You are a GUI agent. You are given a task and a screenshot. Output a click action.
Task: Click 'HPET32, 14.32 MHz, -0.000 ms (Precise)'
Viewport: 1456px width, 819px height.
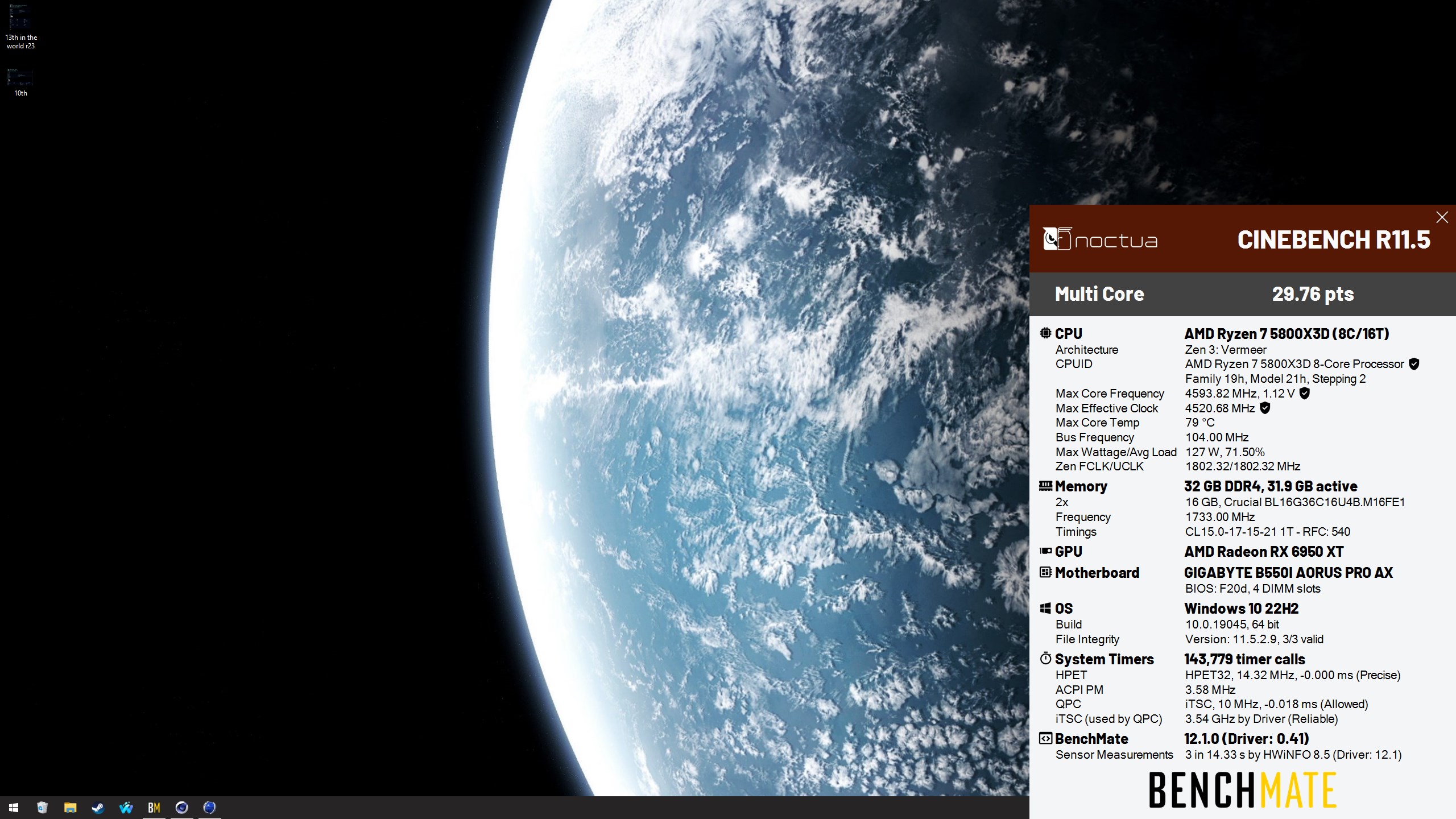pos(1293,675)
